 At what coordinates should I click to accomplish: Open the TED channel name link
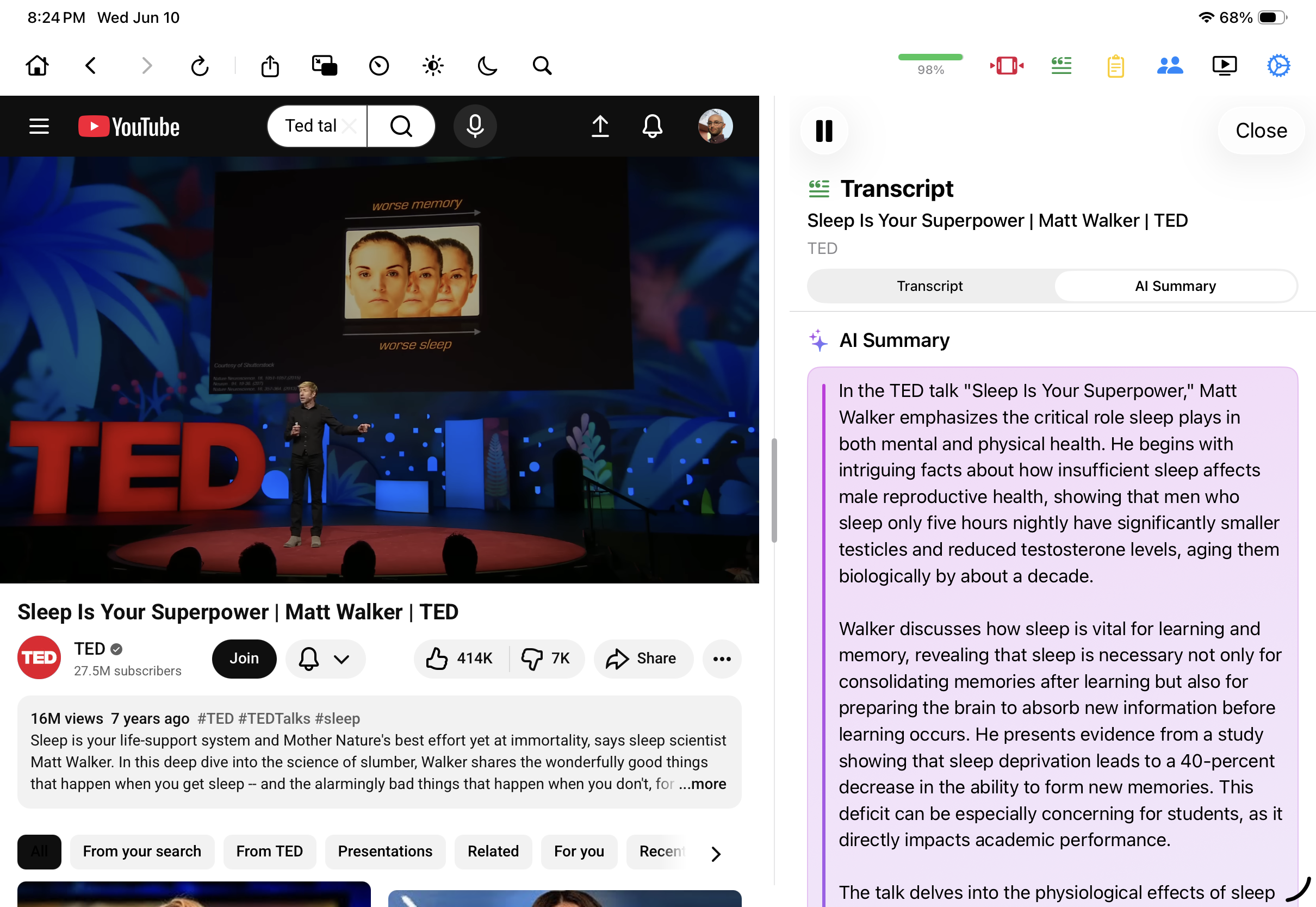point(90,648)
